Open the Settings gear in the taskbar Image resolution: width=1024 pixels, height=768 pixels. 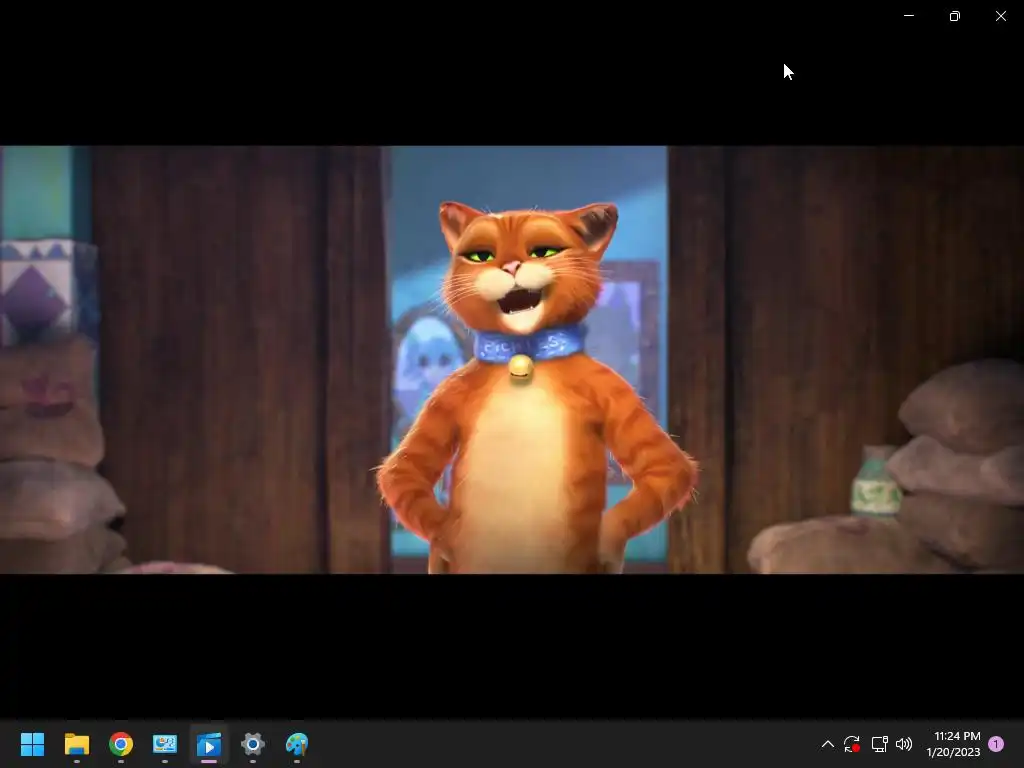pyautogui.click(x=253, y=744)
